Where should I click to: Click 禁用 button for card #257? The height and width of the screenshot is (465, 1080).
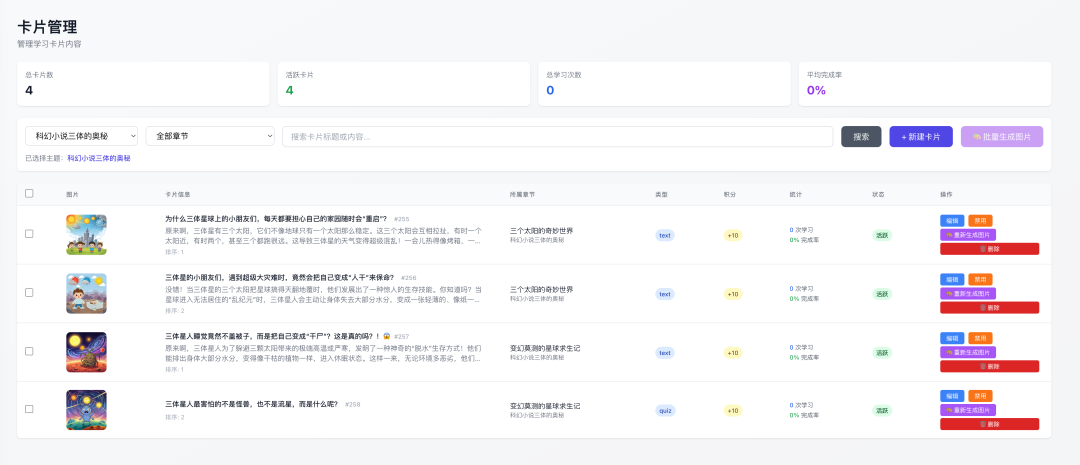(x=980, y=337)
